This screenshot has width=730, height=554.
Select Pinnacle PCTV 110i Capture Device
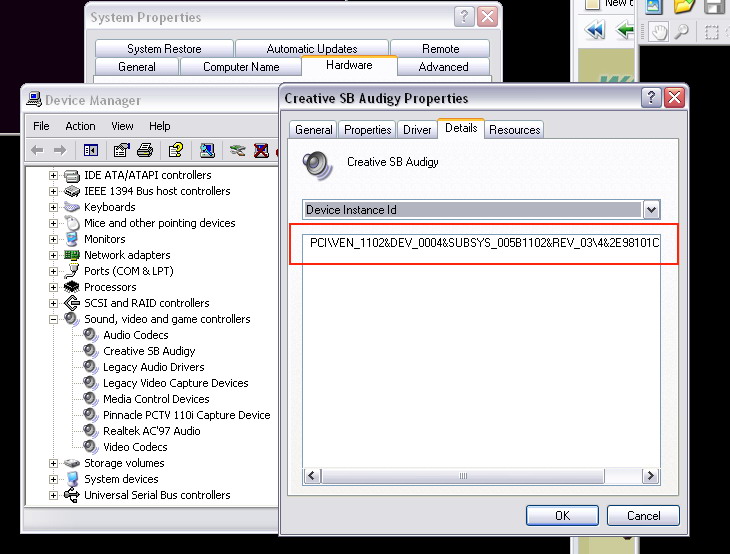(x=187, y=415)
